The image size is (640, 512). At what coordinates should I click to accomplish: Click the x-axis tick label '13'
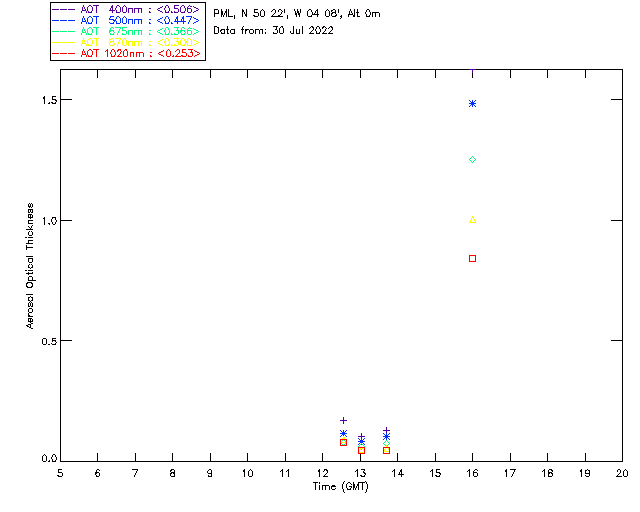(360, 473)
